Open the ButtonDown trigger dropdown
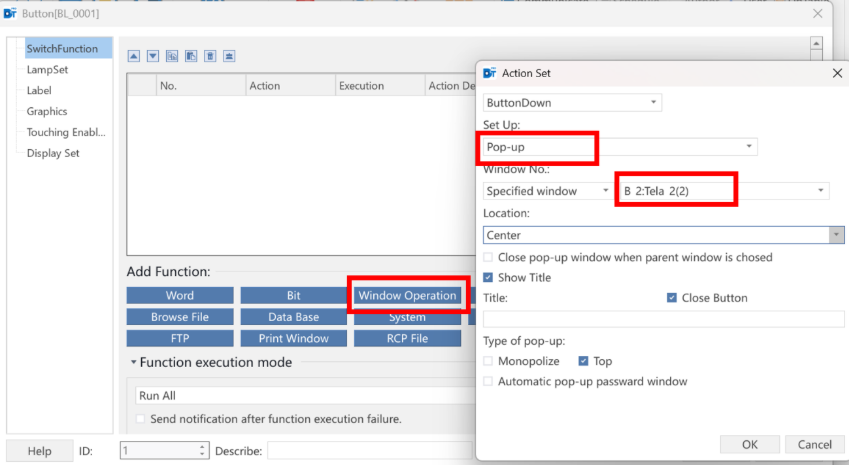This screenshot has width=849, height=465. [572, 102]
